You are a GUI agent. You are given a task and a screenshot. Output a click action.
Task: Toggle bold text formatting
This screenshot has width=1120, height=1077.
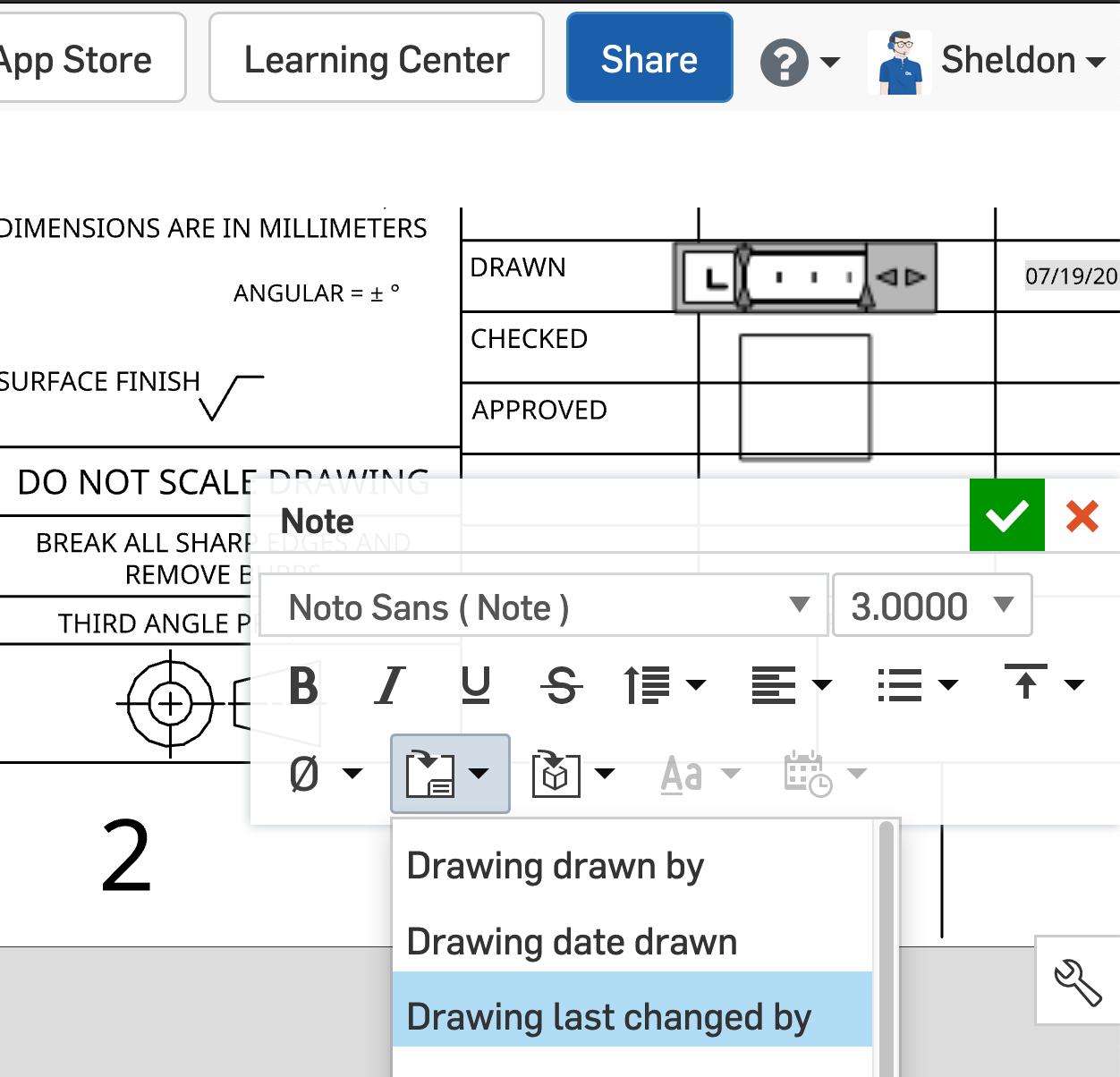[303, 686]
